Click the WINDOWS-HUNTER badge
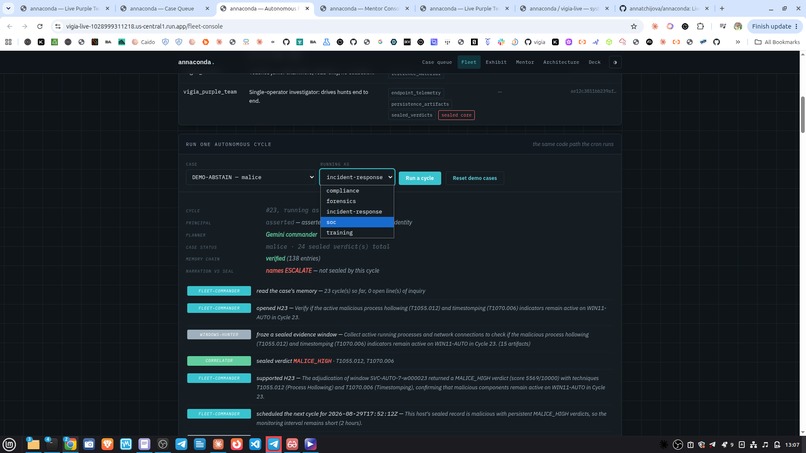The image size is (806, 453). (219, 335)
